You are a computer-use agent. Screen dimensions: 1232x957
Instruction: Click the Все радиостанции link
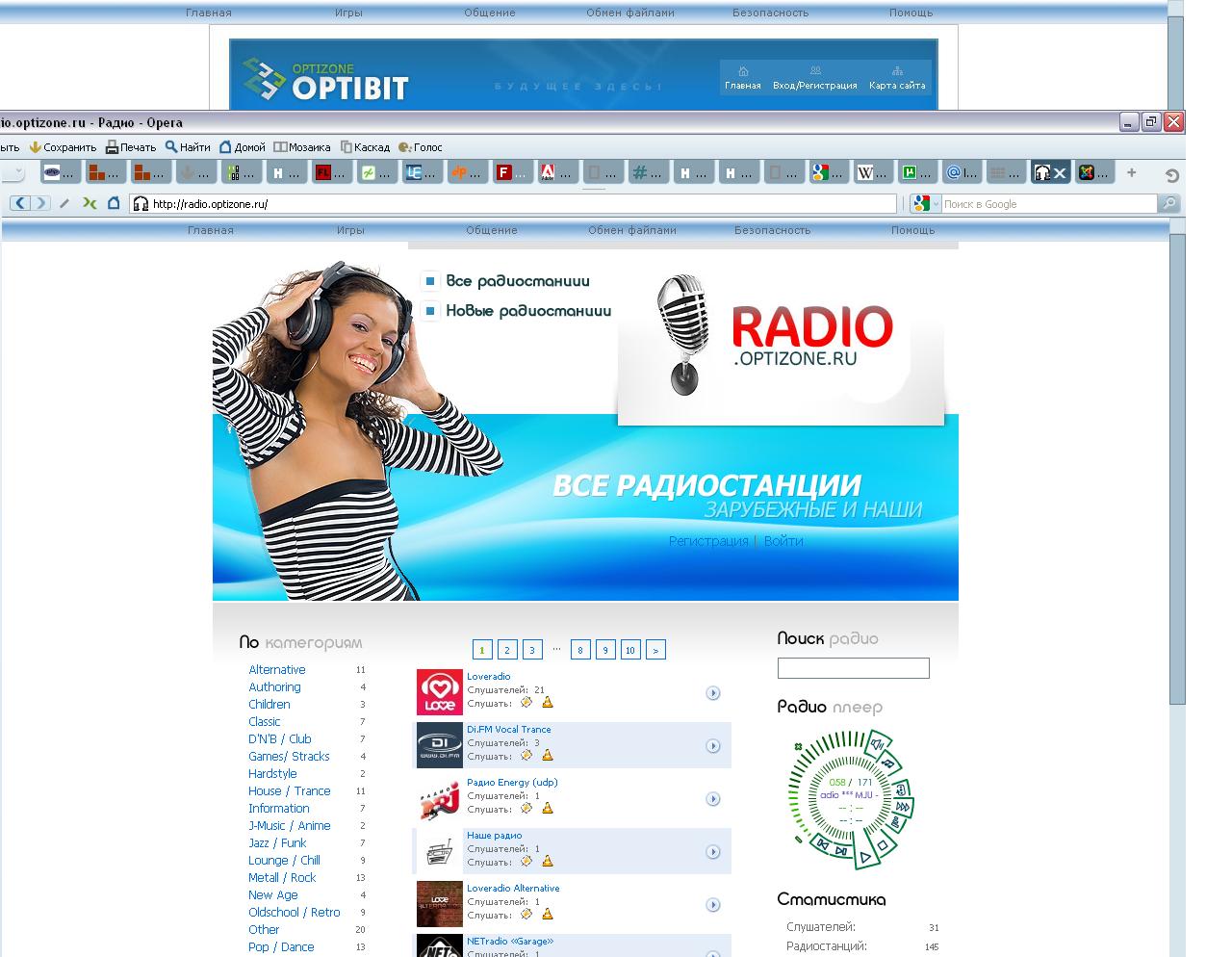coord(517,281)
